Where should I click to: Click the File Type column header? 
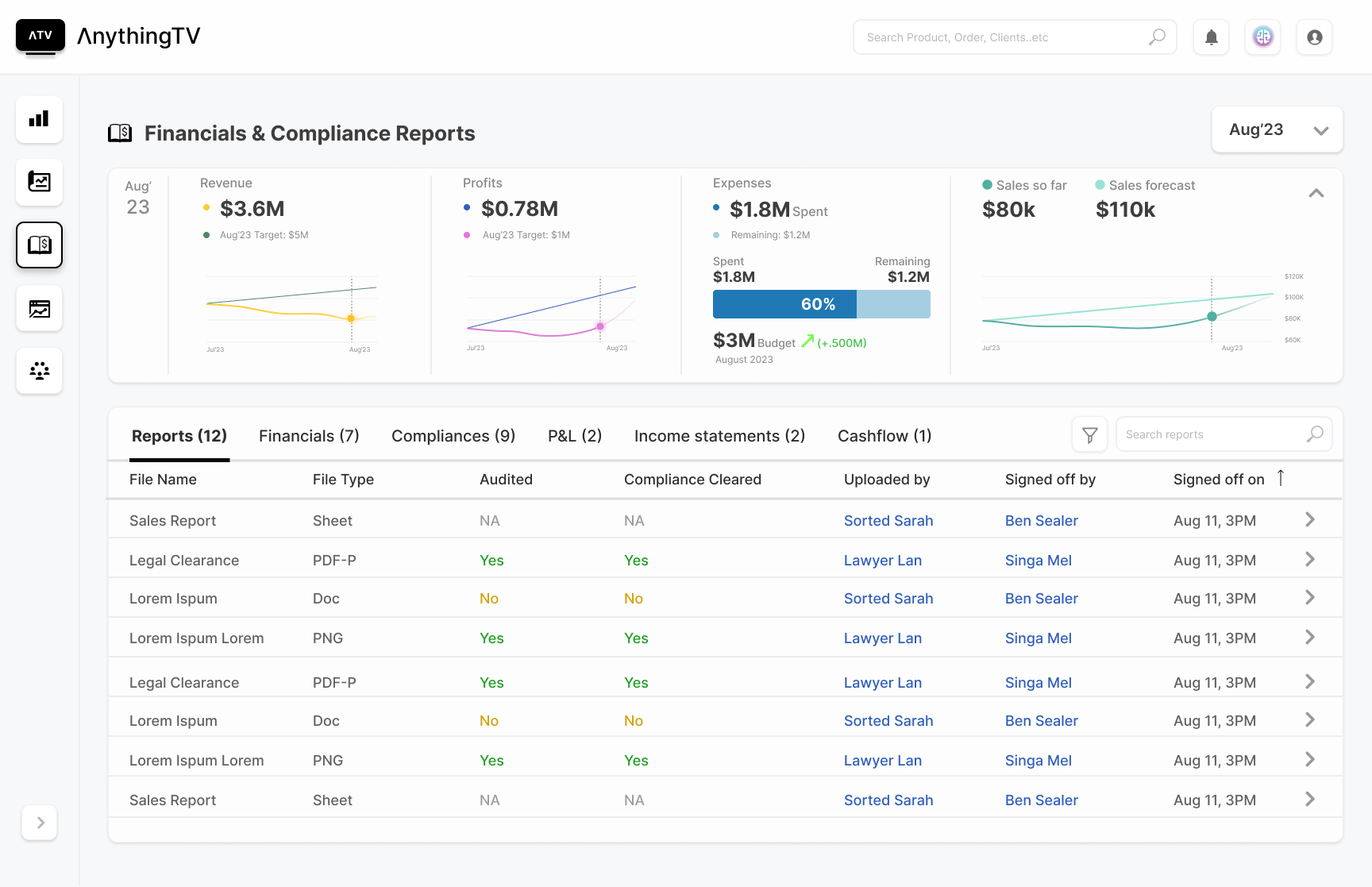point(343,480)
